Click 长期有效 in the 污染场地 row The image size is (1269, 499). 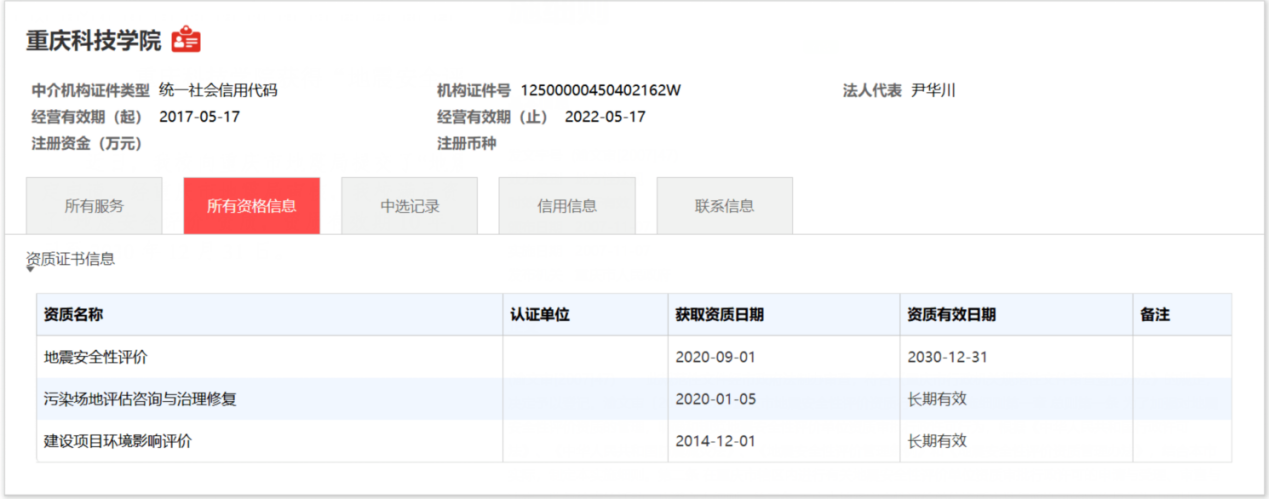[x=937, y=399]
